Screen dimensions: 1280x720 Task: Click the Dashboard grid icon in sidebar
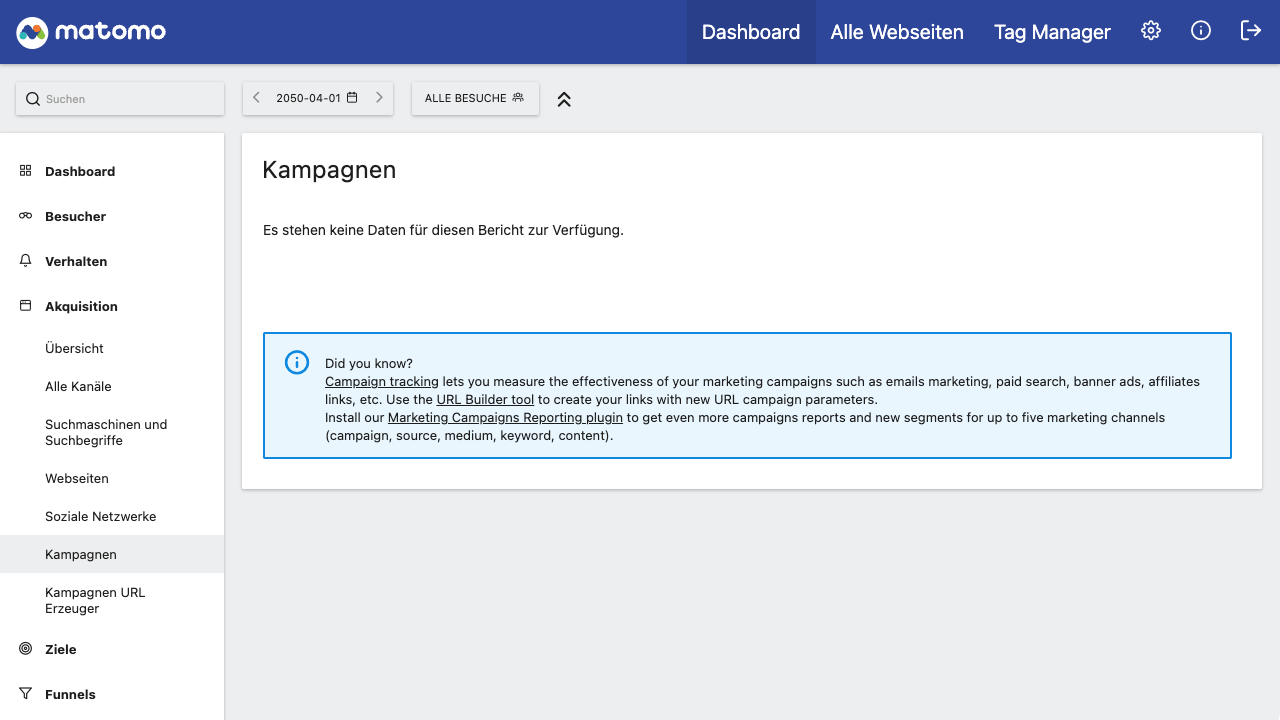click(x=26, y=171)
